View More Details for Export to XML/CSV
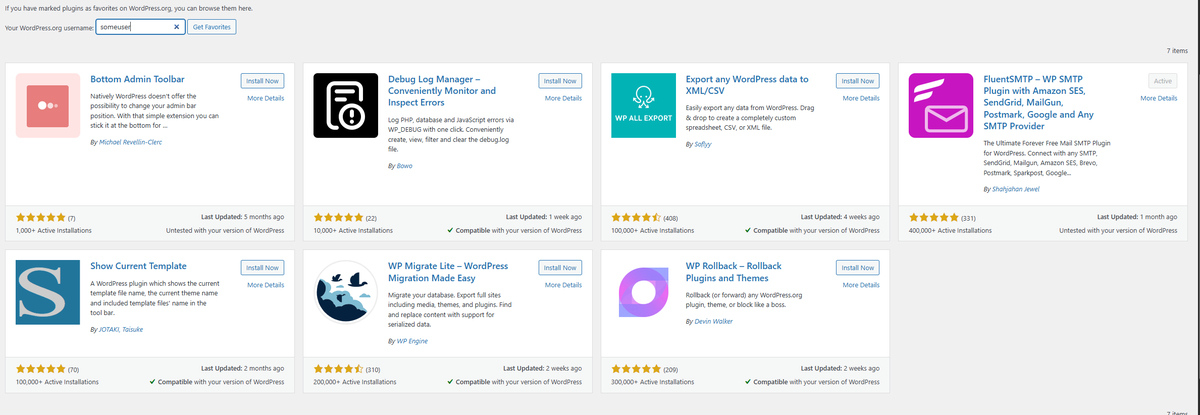 pos(861,98)
